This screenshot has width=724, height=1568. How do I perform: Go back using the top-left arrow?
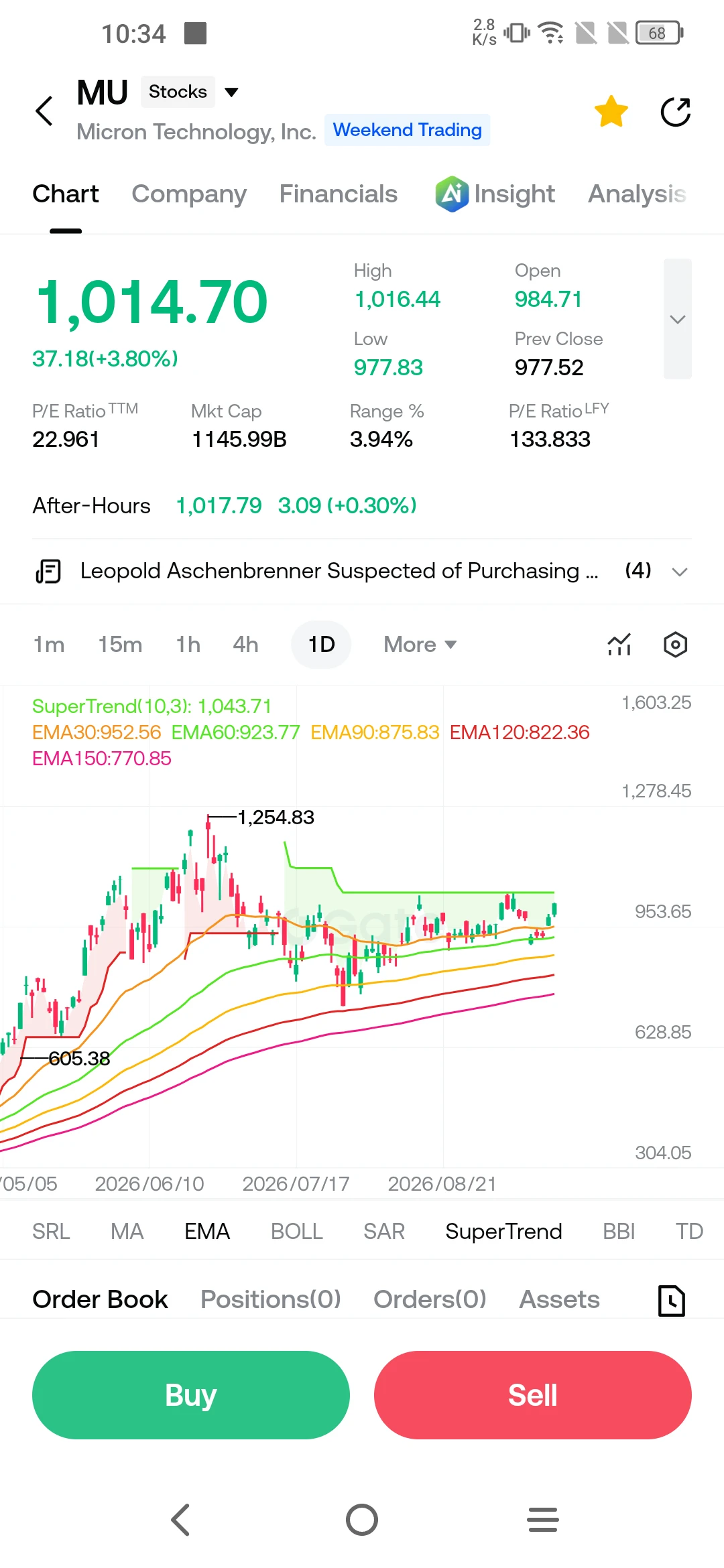[44, 111]
